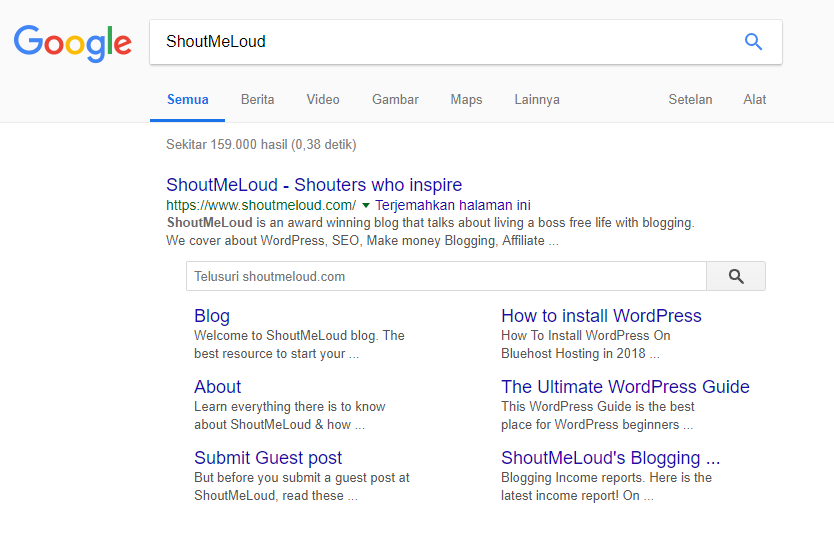This screenshot has width=834, height=540.
Task: Open the Submit Guest post sitelink
Action: 268,458
